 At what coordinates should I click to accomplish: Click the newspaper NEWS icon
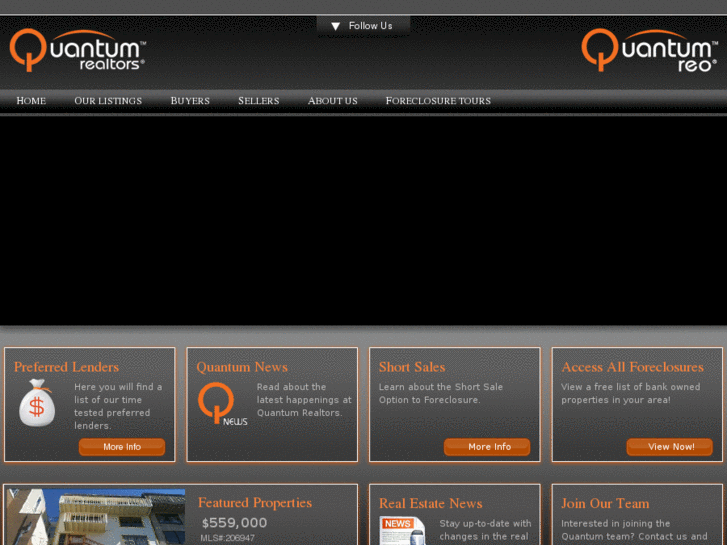pos(402,530)
